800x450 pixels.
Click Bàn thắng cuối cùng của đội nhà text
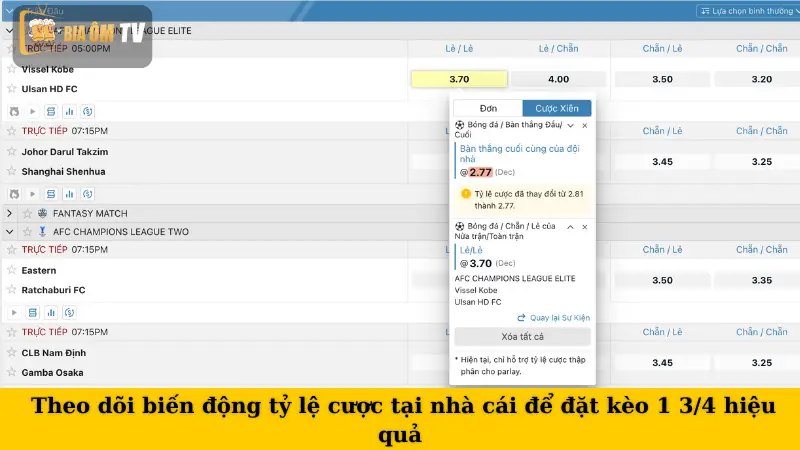[519, 154]
